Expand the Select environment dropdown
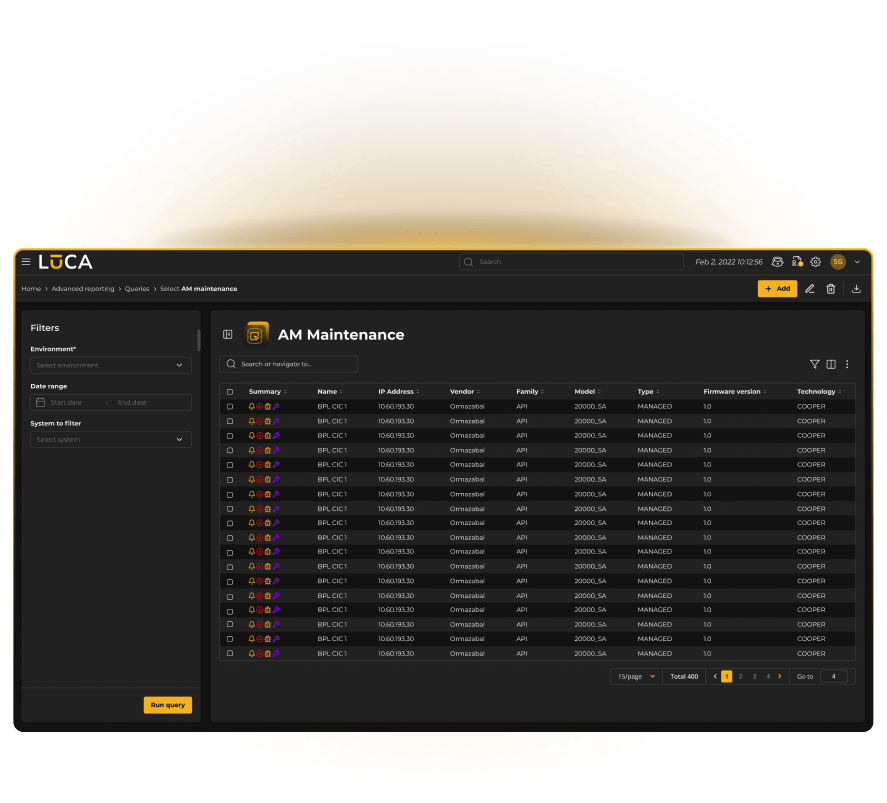887x803 pixels. (x=110, y=366)
